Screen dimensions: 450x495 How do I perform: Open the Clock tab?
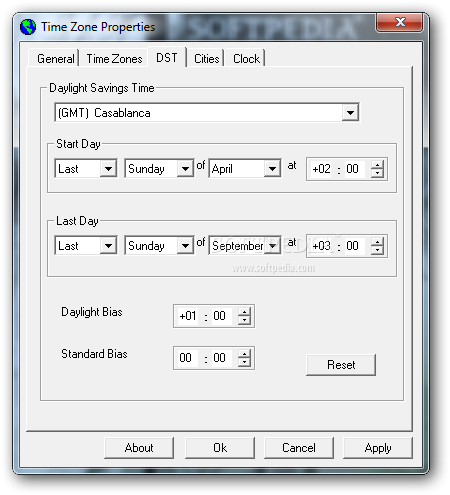click(x=246, y=59)
